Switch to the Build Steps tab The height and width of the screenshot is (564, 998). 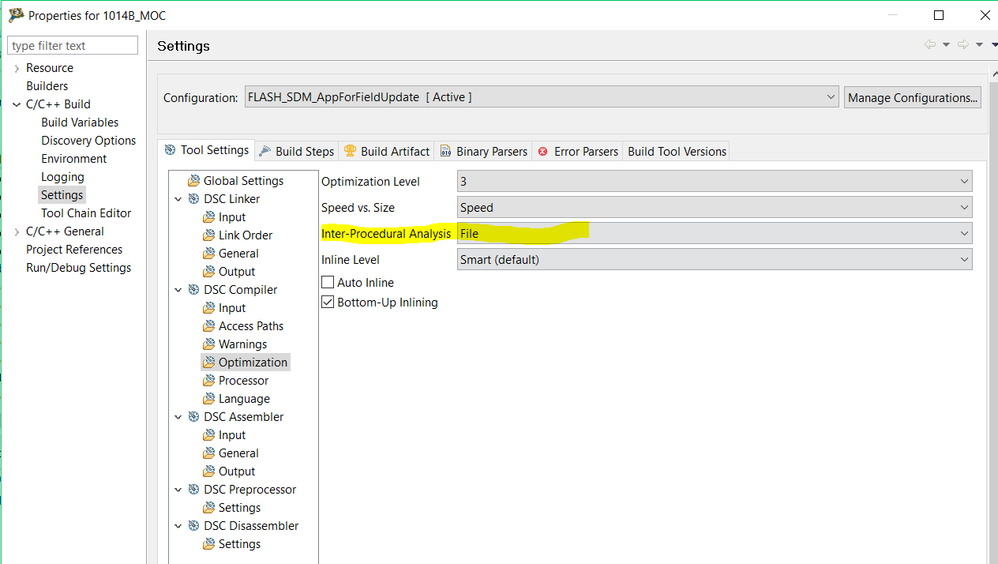pyautogui.click(x=297, y=152)
